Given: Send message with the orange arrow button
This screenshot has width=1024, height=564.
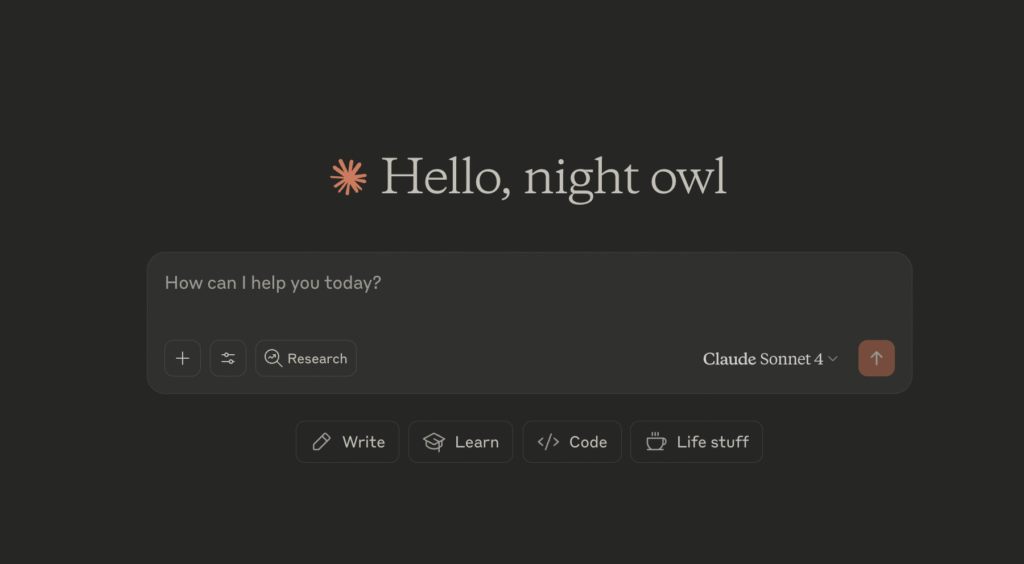Looking at the screenshot, I should pyautogui.click(x=876, y=358).
